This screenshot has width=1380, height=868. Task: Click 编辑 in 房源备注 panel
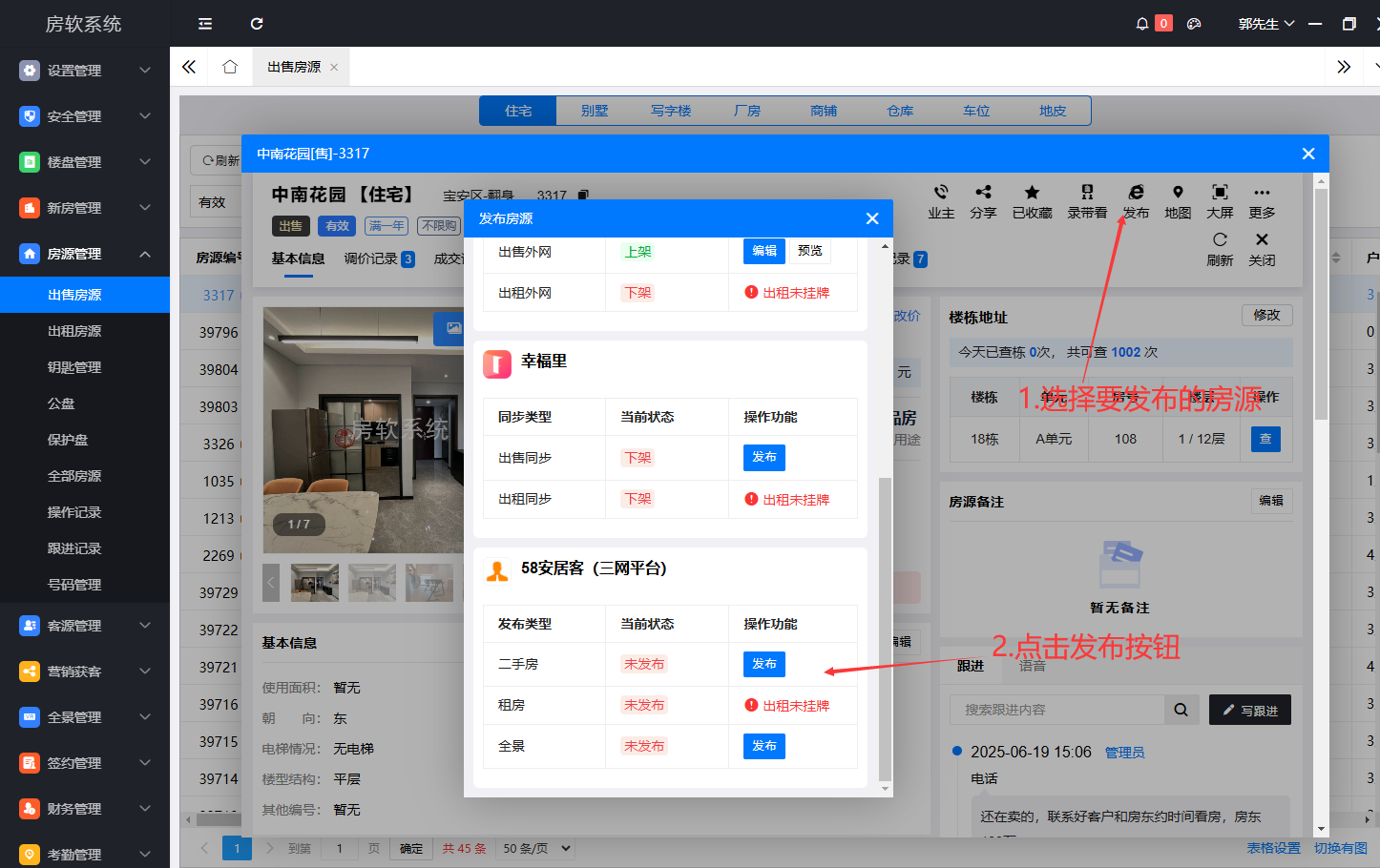tap(1271, 501)
